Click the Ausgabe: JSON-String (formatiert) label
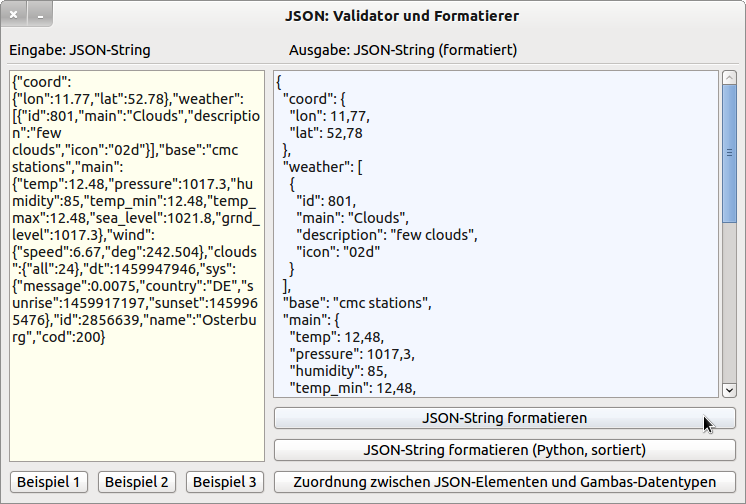 403,50
